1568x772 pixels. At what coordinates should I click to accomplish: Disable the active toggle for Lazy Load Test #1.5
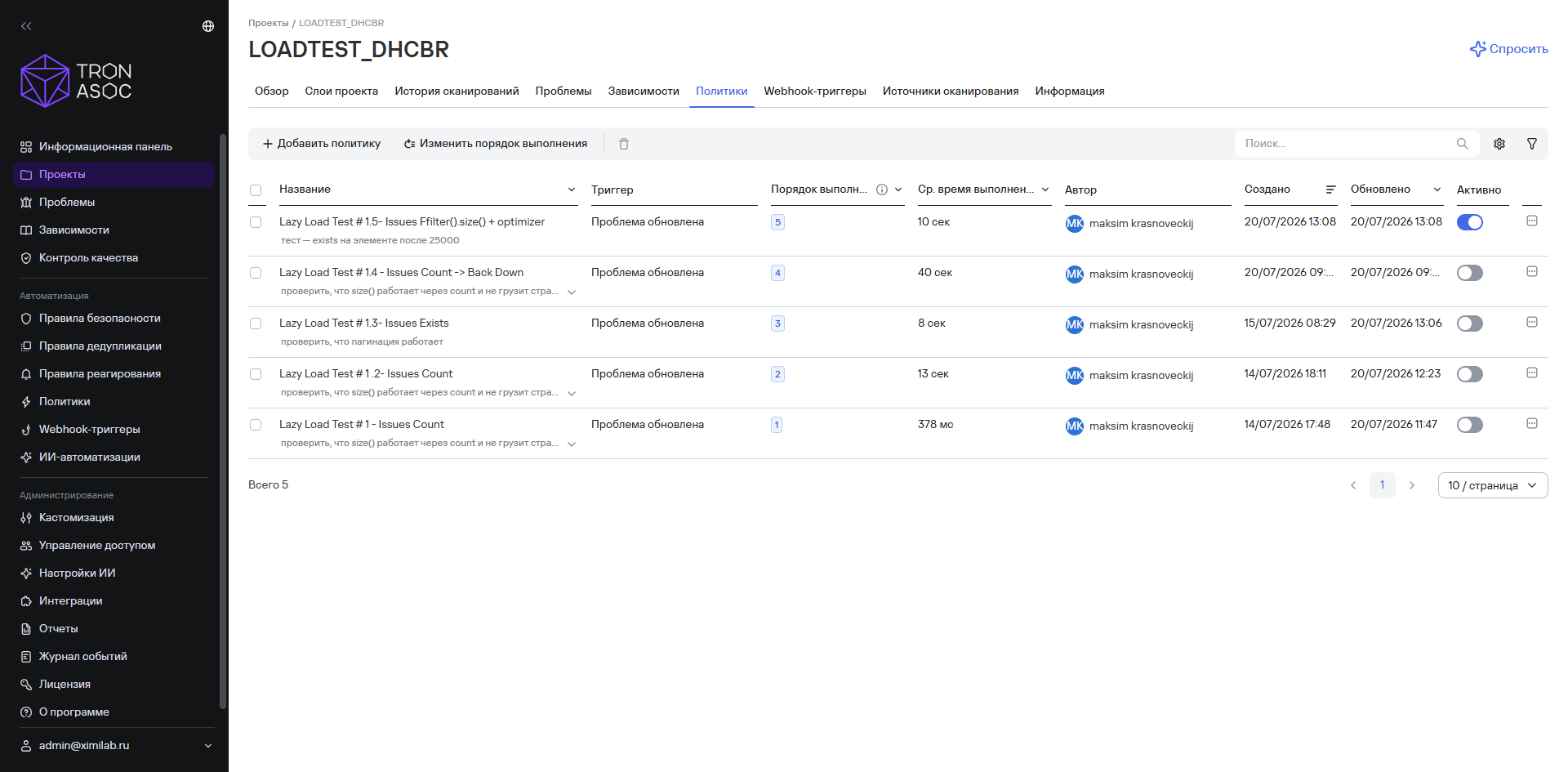1470,222
